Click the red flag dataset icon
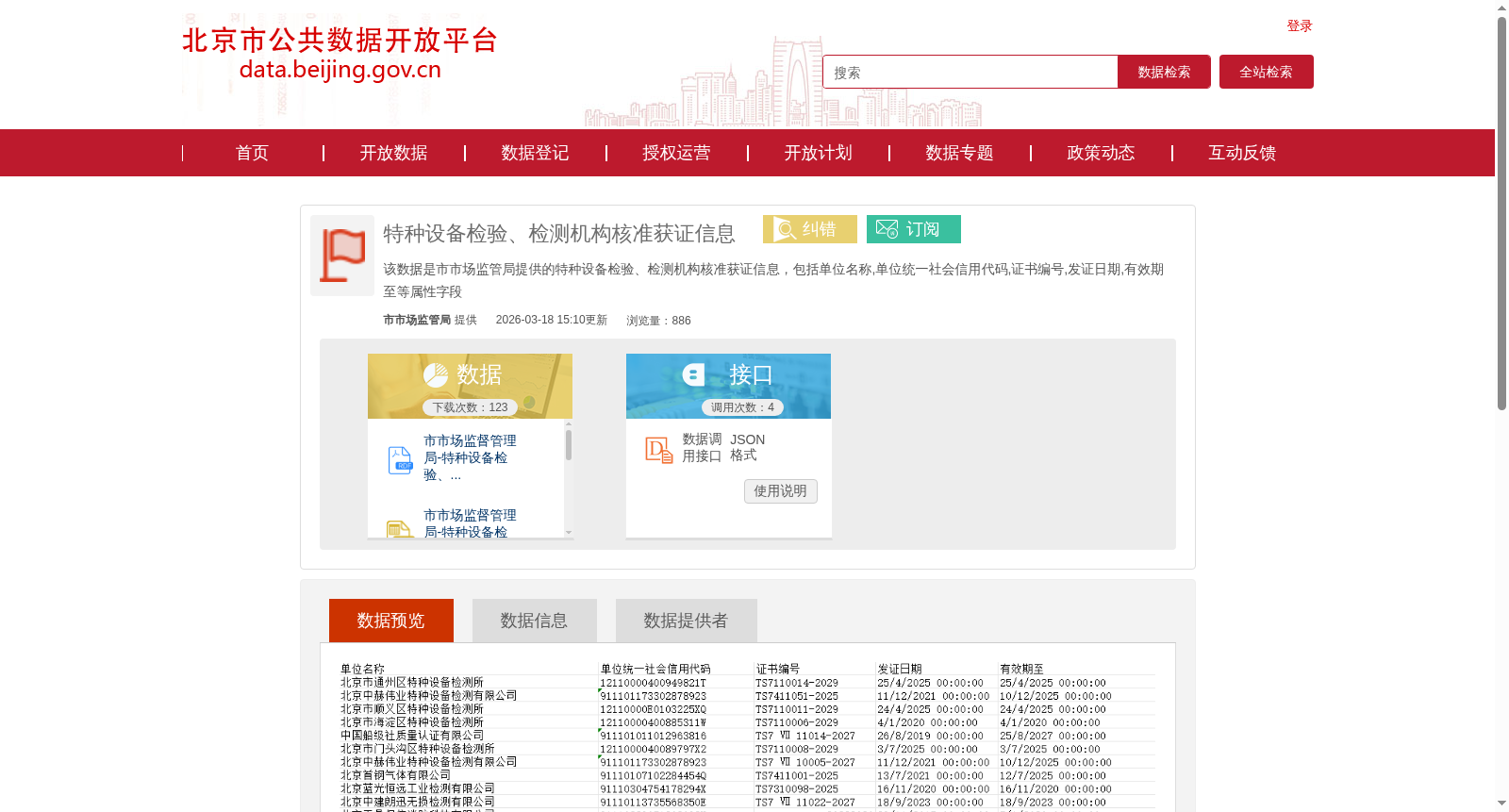Viewport: 1509px width, 812px height. [x=342, y=256]
